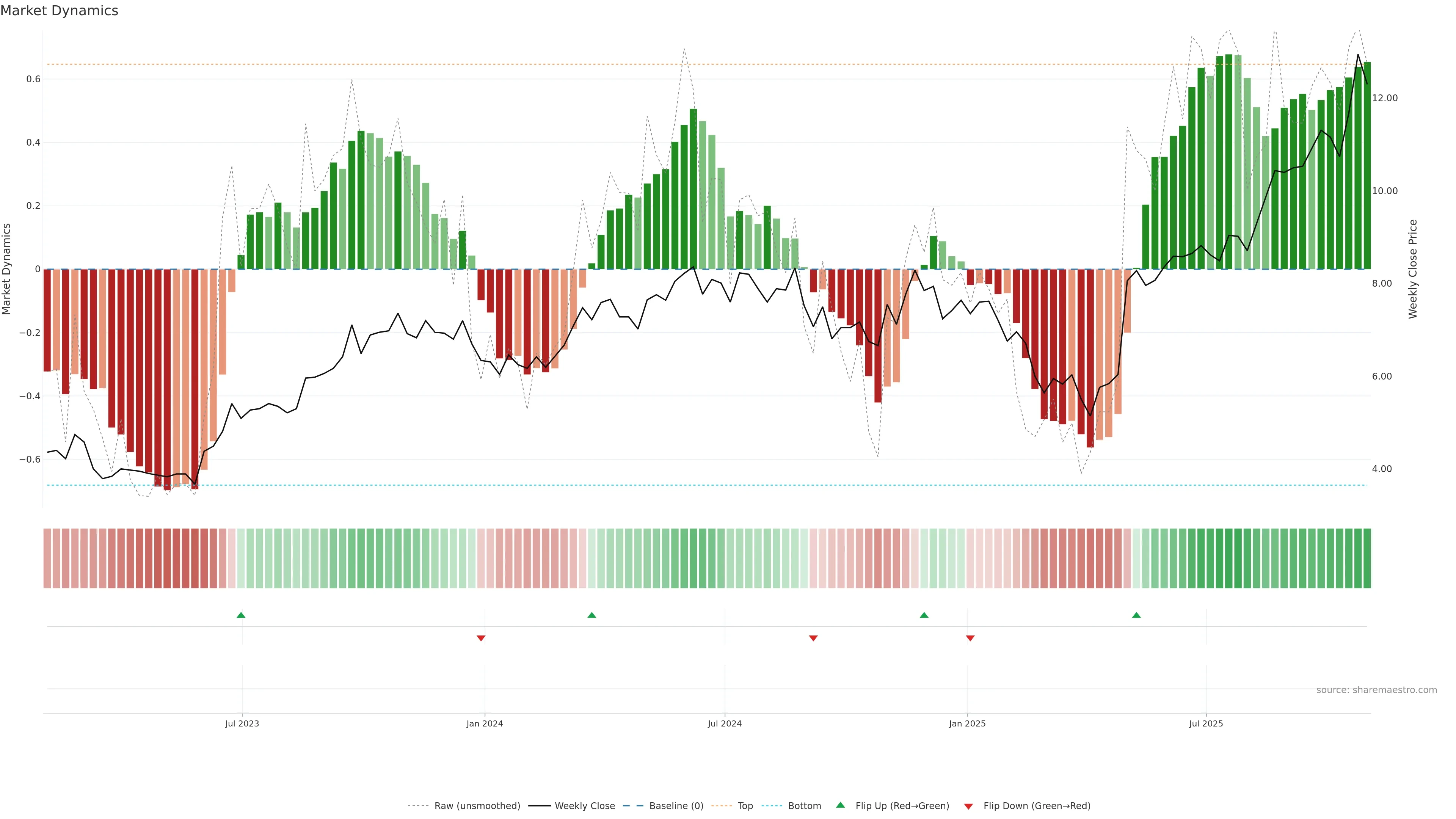Toggle the Bottom threshold legend entry
The image size is (1456, 819).
point(804,806)
